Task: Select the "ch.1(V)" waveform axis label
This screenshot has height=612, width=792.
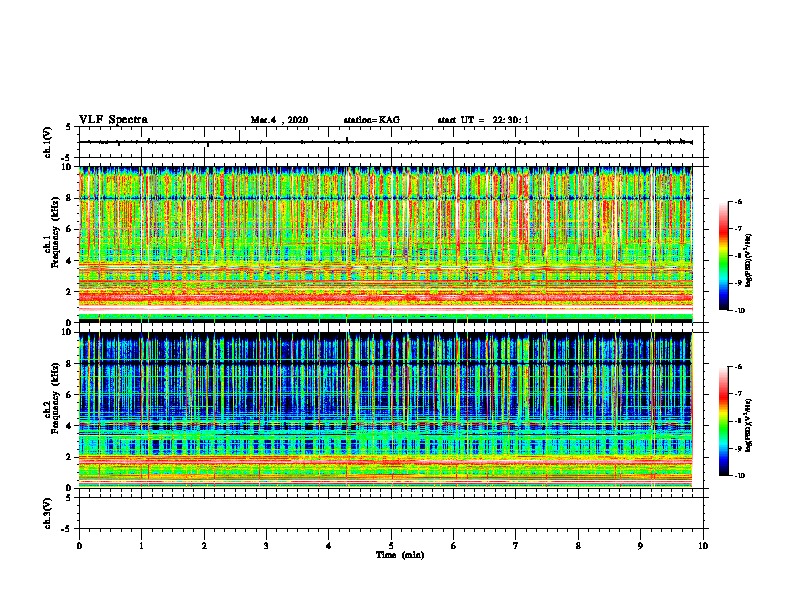Action: point(48,142)
